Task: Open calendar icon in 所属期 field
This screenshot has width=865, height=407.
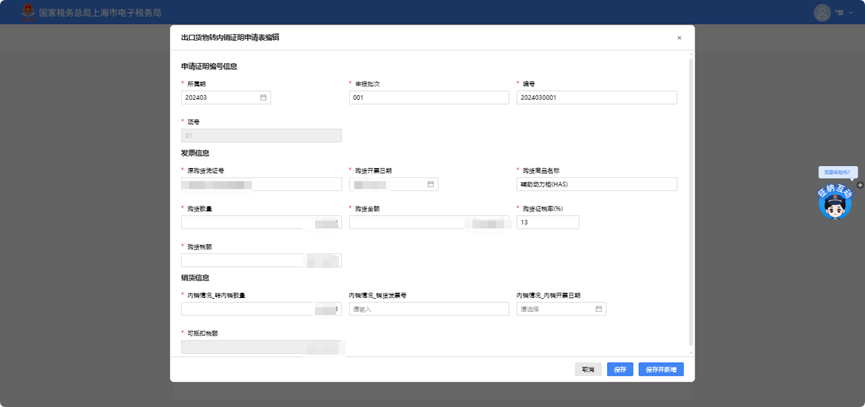Action: pyautogui.click(x=264, y=98)
